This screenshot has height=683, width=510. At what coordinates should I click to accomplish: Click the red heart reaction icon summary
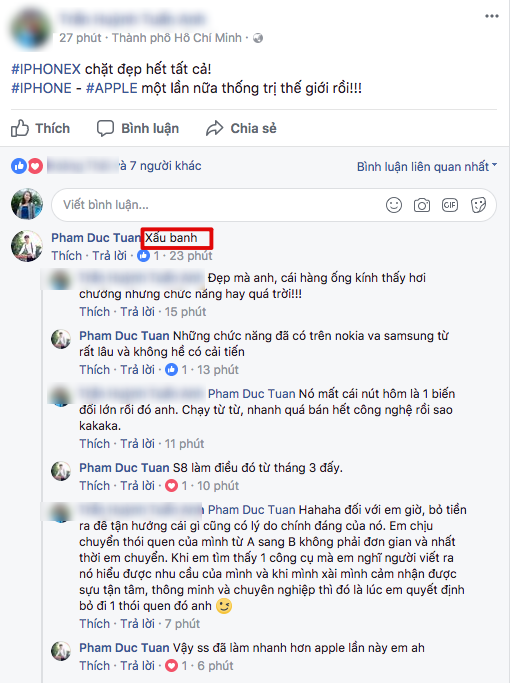click(x=35, y=166)
